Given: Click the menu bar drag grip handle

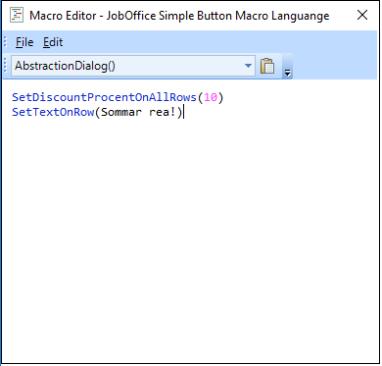Looking at the screenshot, I should (5, 42).
